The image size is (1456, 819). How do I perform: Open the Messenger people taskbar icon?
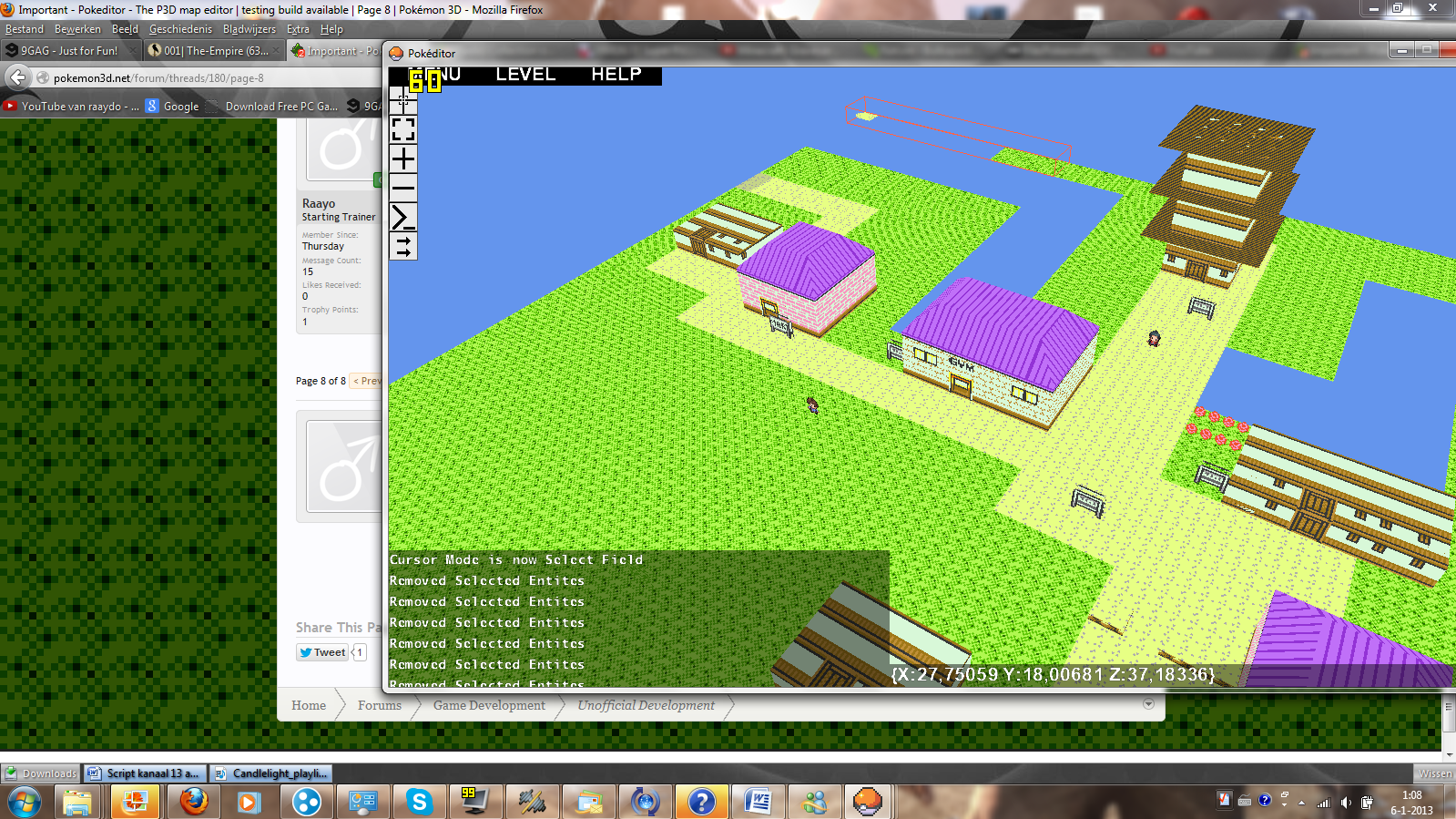click(814, 802)
